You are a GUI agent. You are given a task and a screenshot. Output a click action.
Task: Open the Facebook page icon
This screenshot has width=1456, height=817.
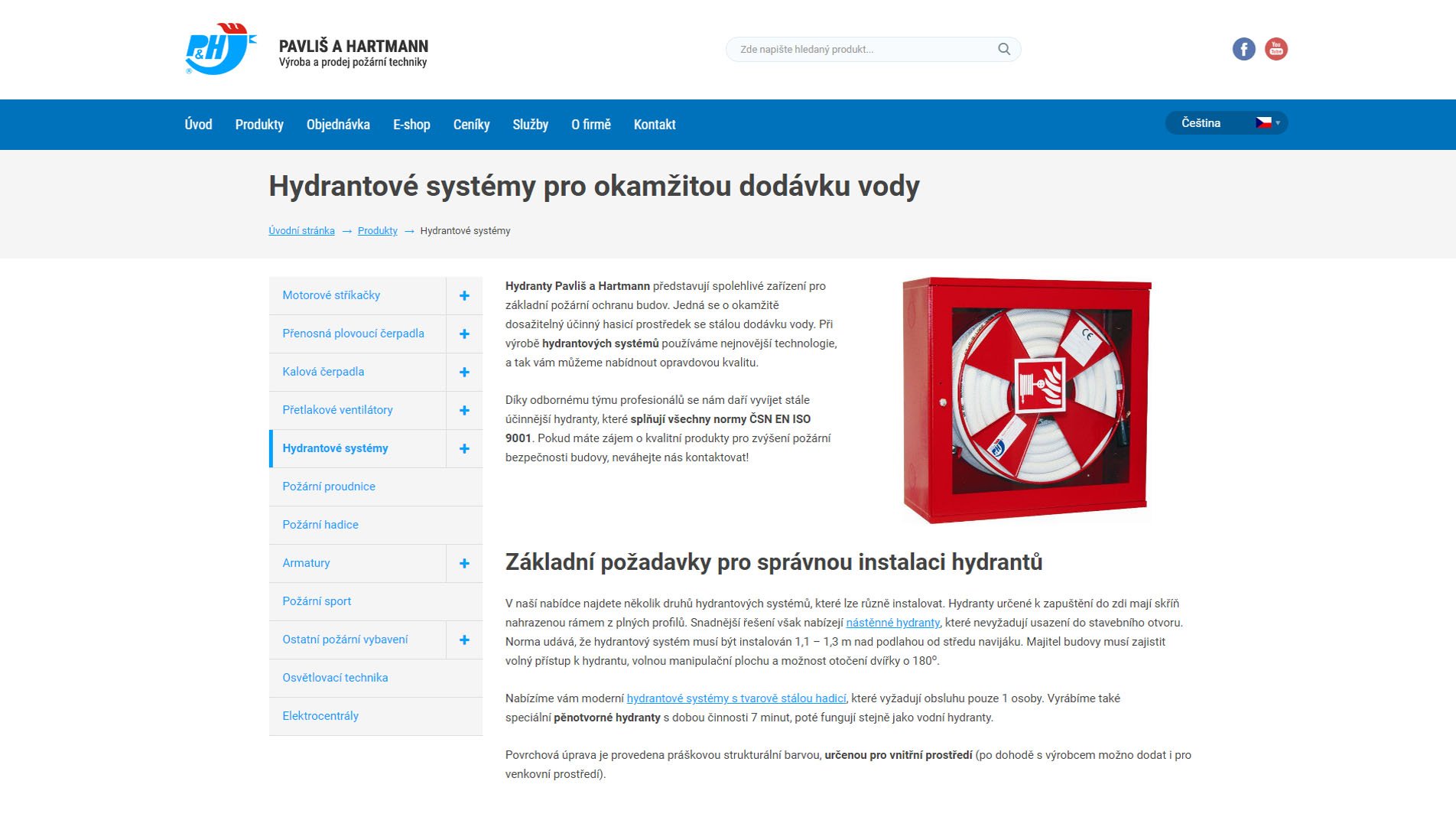pyautogui.click(x=1243, y=49)
